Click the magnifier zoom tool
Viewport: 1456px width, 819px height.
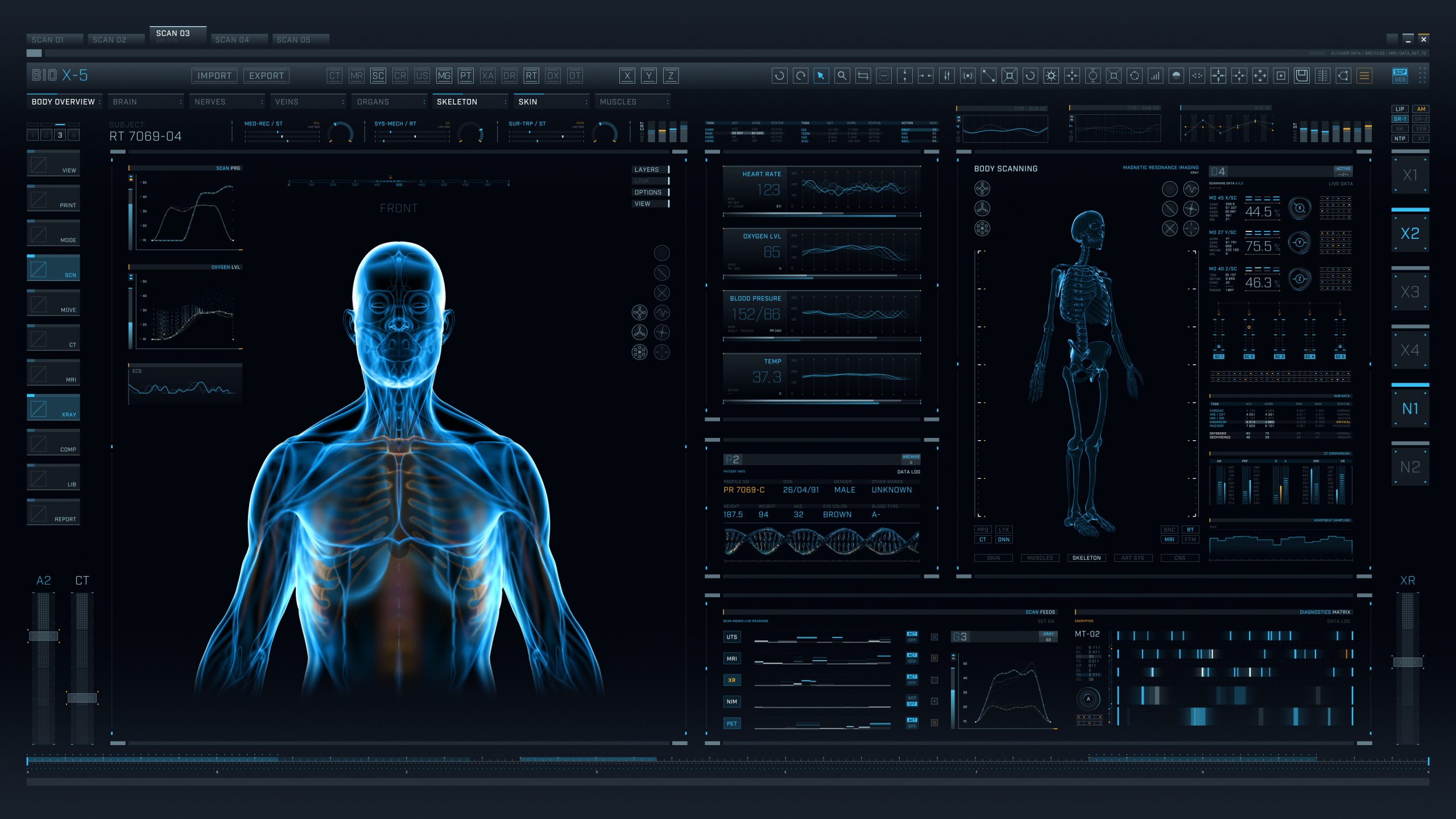[x=842, y=76]
